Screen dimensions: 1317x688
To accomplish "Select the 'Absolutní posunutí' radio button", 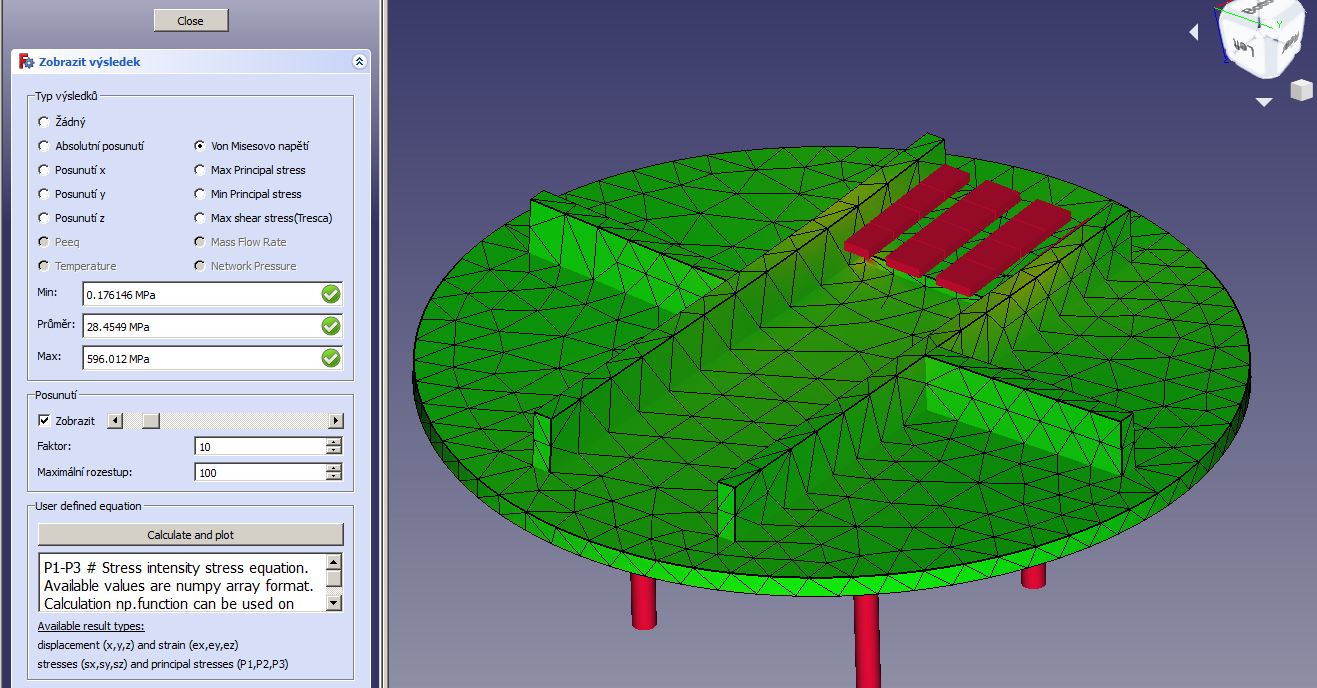I will pos(43,146).
